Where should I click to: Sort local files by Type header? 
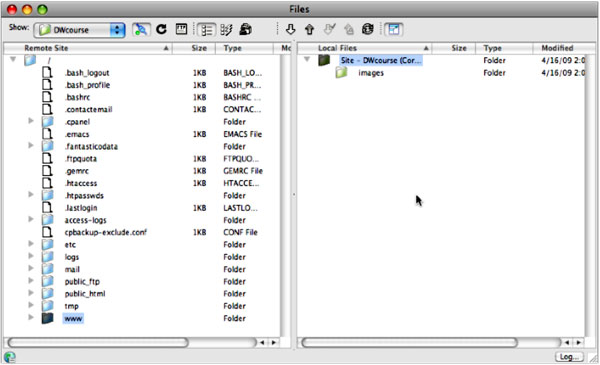504,48
